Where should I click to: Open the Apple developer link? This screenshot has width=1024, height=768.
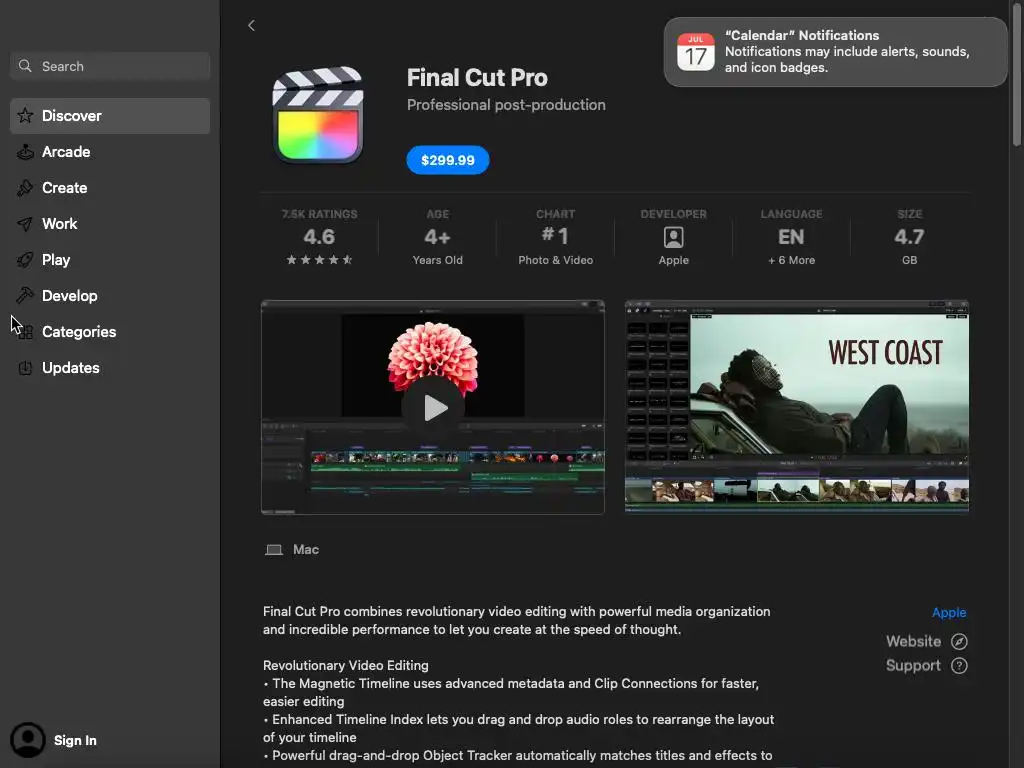[948, 613]
